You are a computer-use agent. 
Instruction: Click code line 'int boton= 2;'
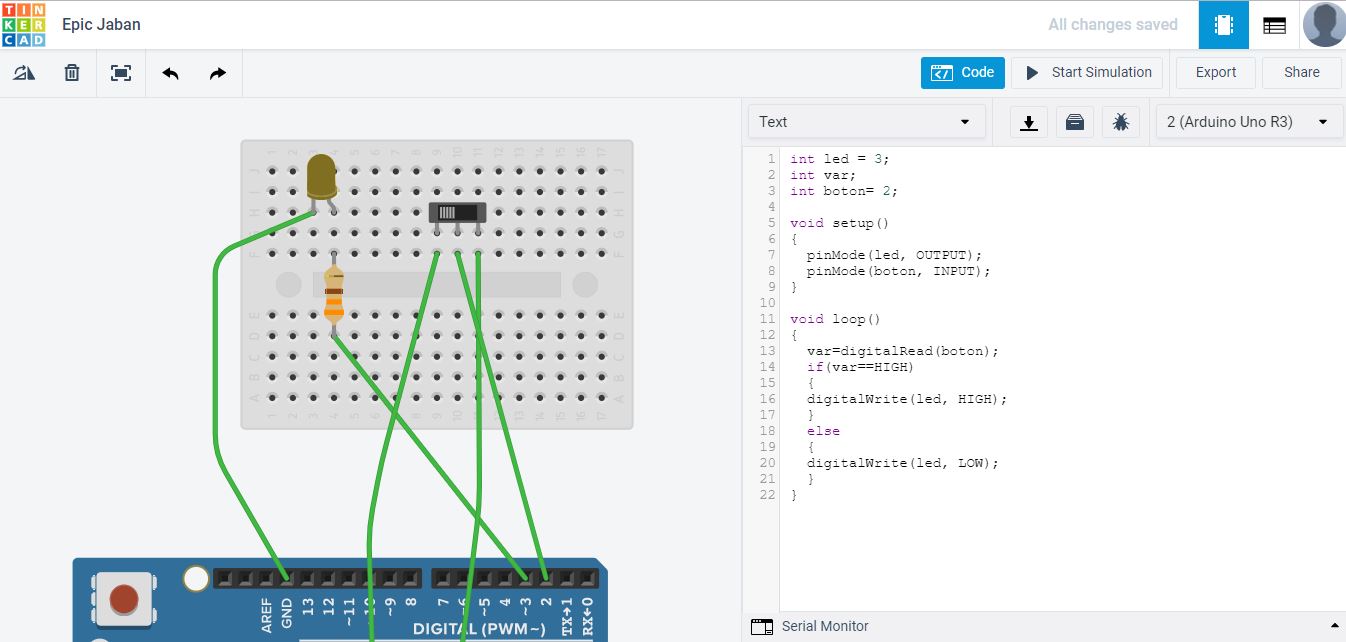coord(843,191)
